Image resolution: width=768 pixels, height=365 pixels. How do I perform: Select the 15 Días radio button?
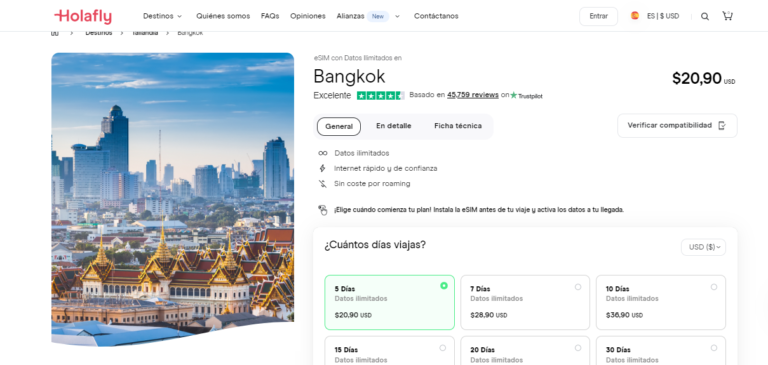coord(443,348)
